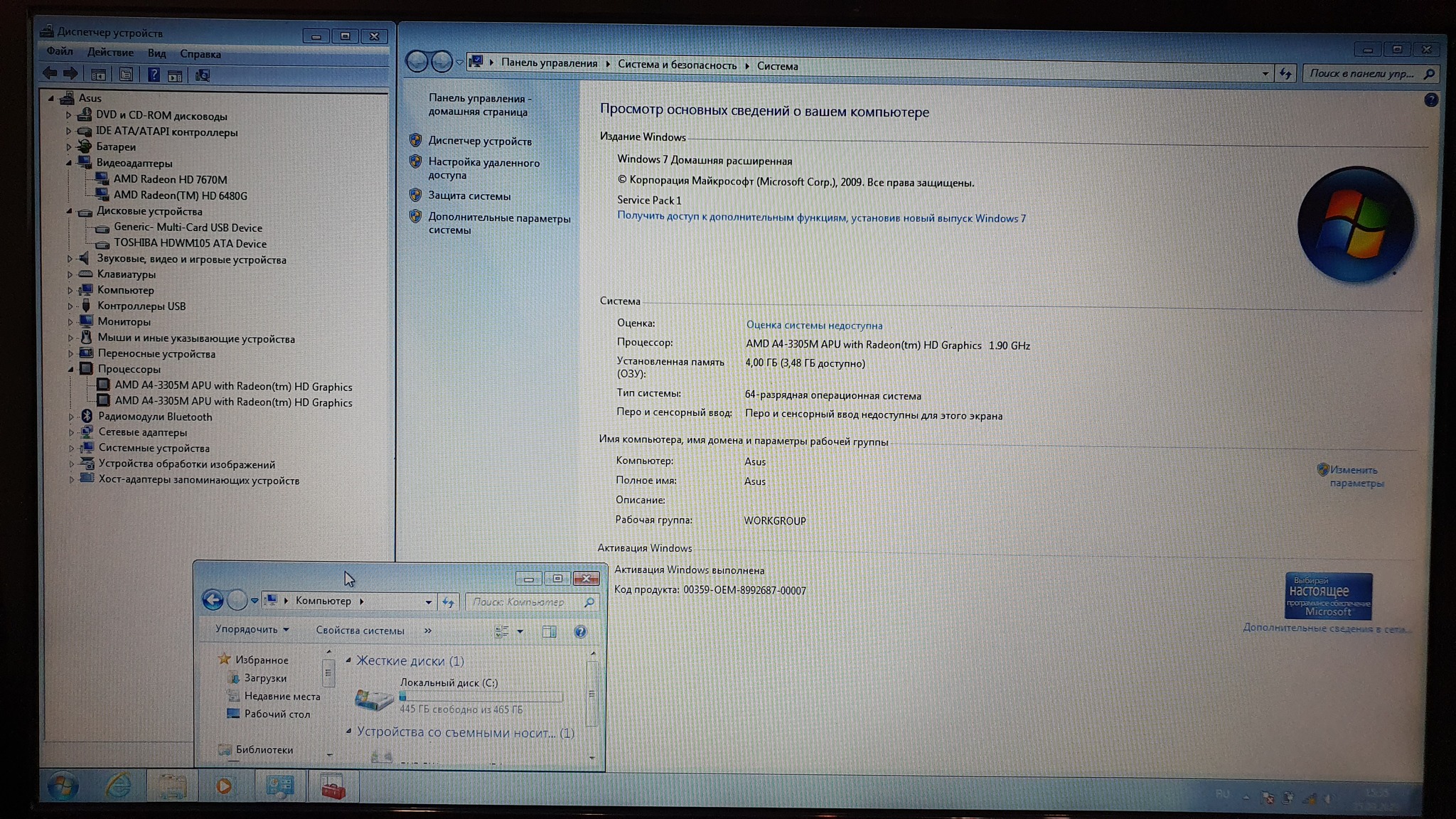
Task: Click refresh icon beside control panel address bar
Action: (x=1285, y=73)
